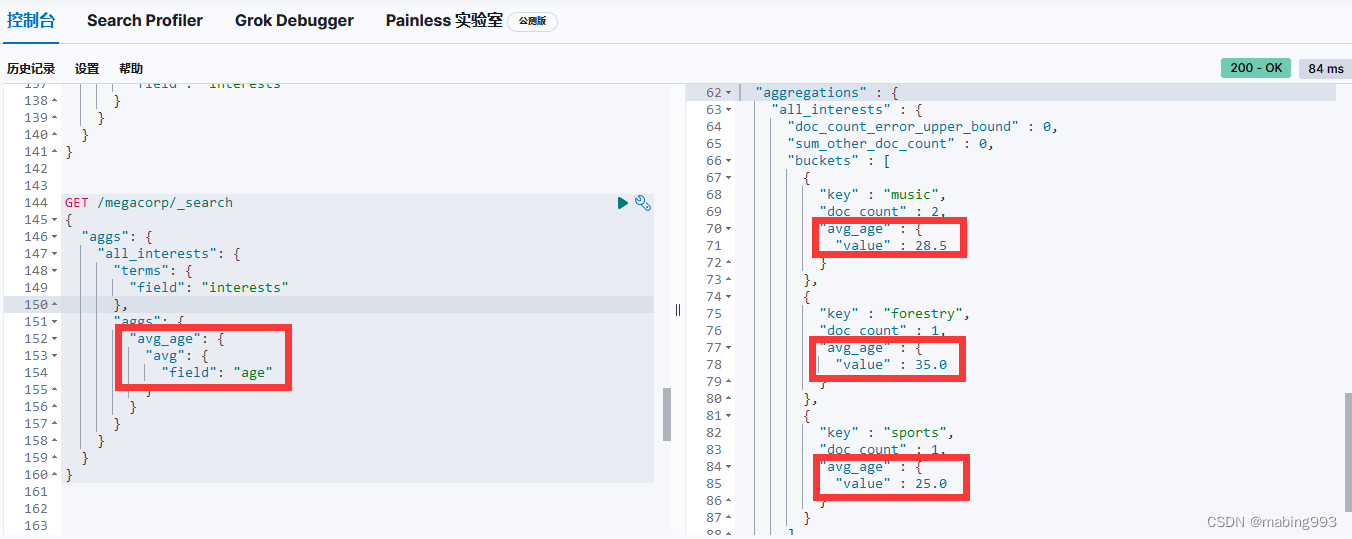Open the Search Profiler tab

[x=145, y=20]
